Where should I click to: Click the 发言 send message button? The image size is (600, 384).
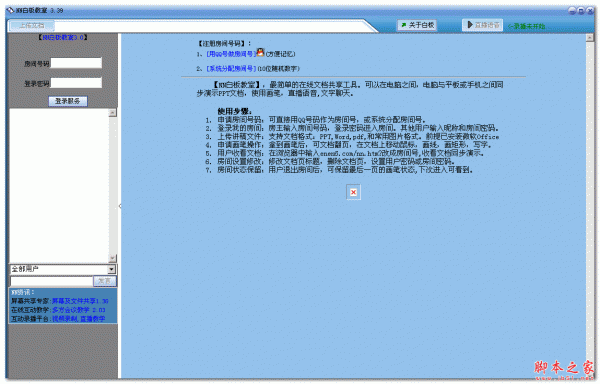pos(104,281)
